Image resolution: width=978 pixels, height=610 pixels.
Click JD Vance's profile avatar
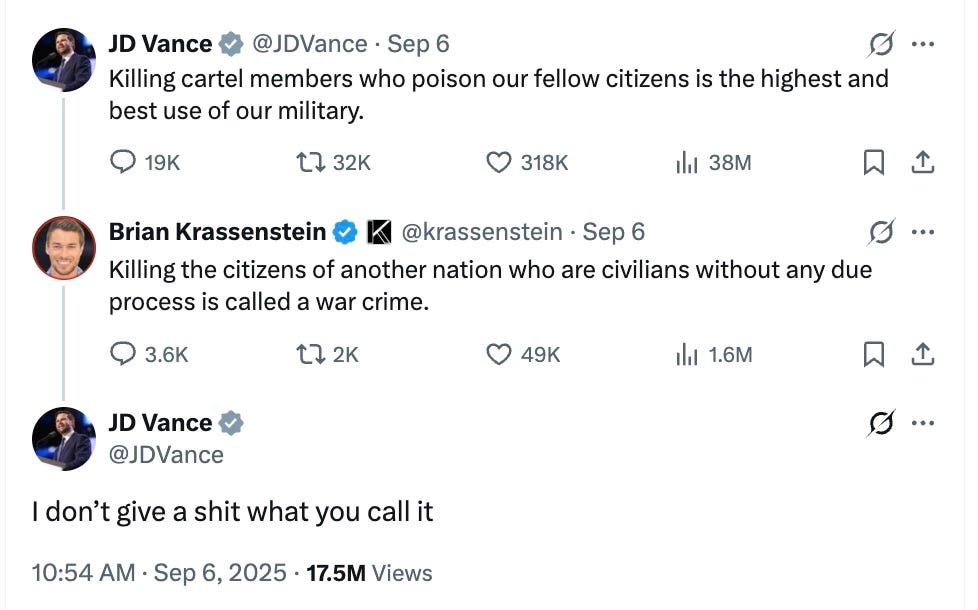64,60
